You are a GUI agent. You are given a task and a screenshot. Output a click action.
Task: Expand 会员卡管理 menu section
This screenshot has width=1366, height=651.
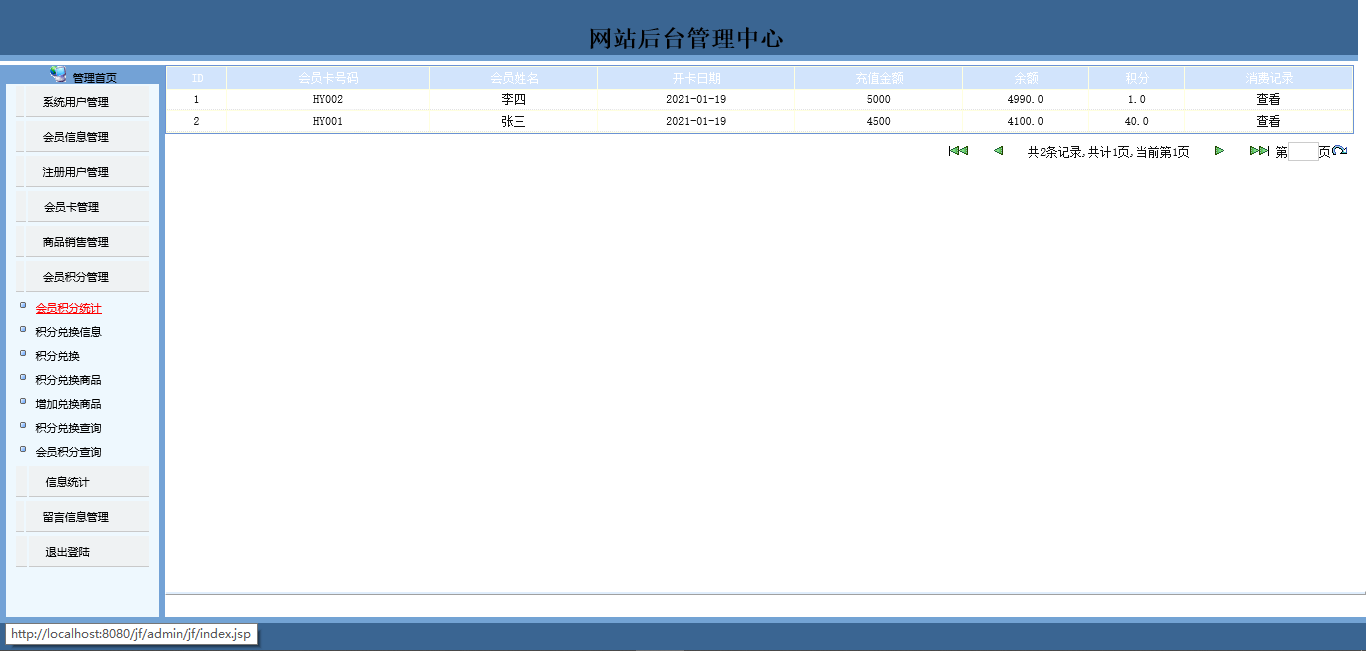(72, 207)
